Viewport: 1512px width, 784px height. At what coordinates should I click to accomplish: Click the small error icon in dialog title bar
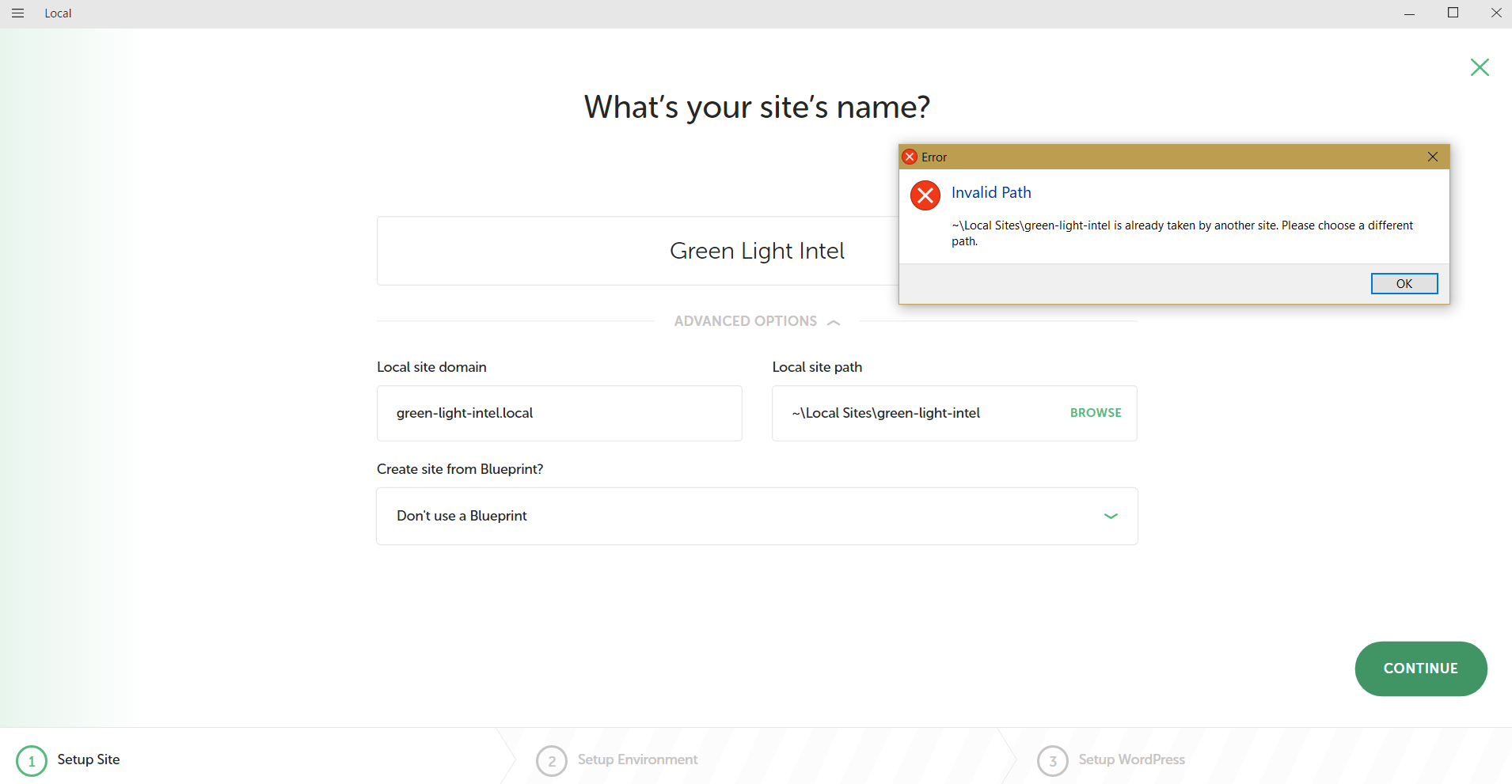click(910, 157)
